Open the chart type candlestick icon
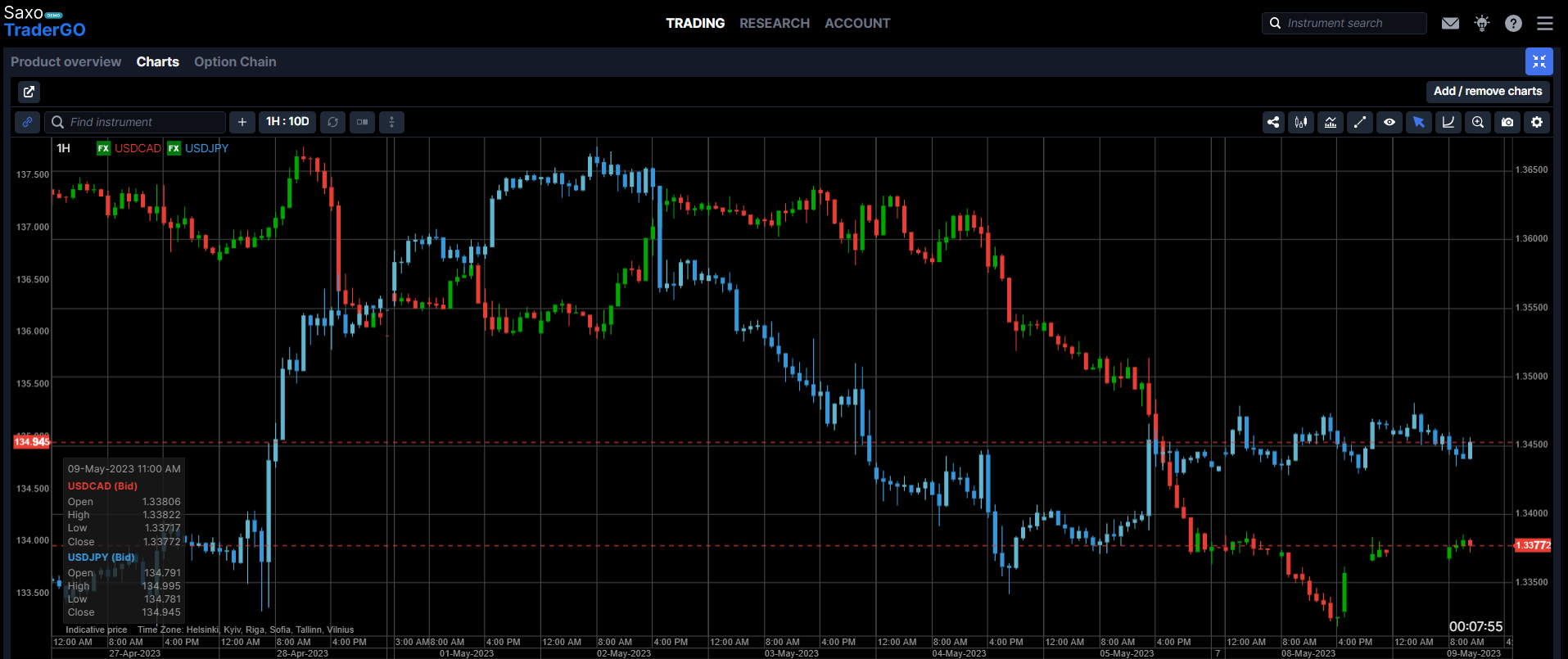1568x659 pixels. pos(1301,122)
